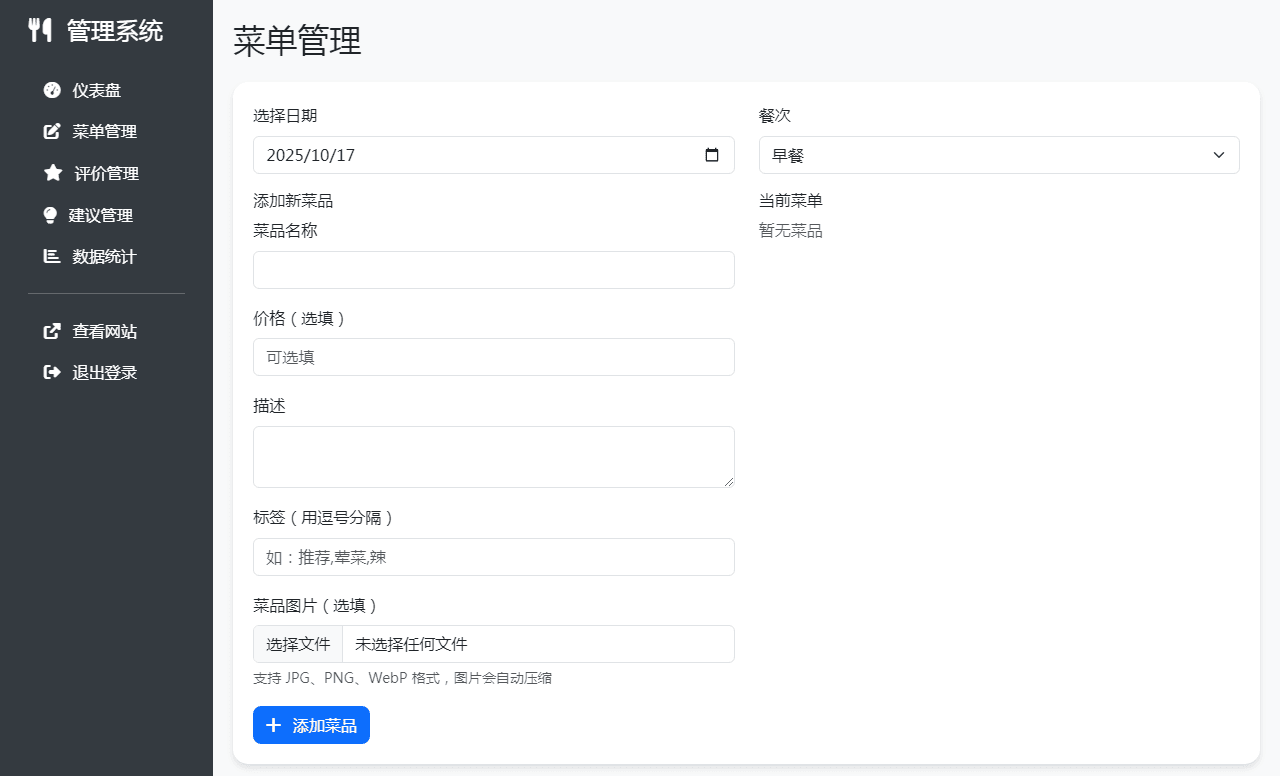
Task: Open 仪表盘 via the dashboard icon
Action: (x=52, y=90)
